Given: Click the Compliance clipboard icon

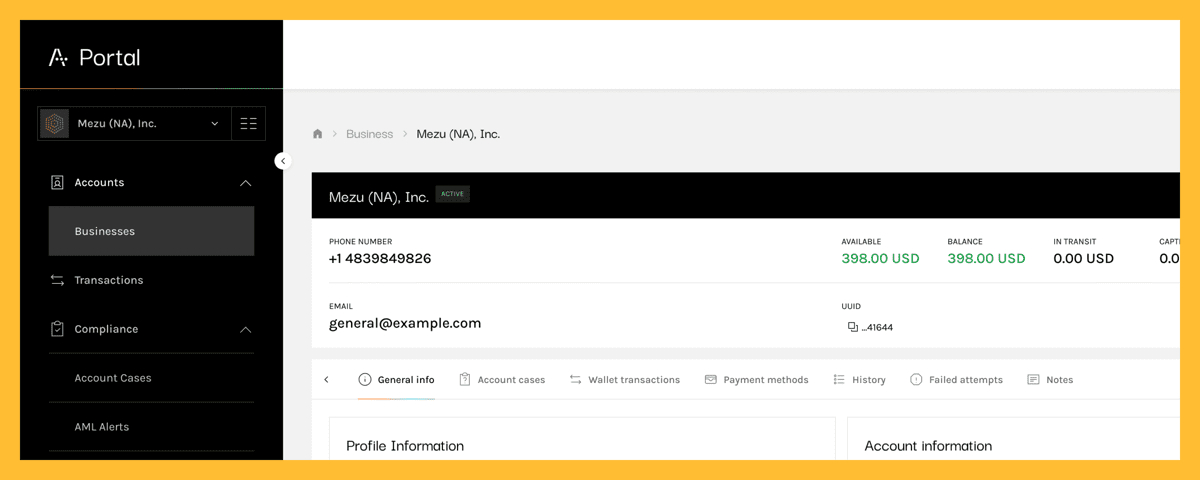Looking at the screenshot, I should pyautogui.click(x=57, y=329).
